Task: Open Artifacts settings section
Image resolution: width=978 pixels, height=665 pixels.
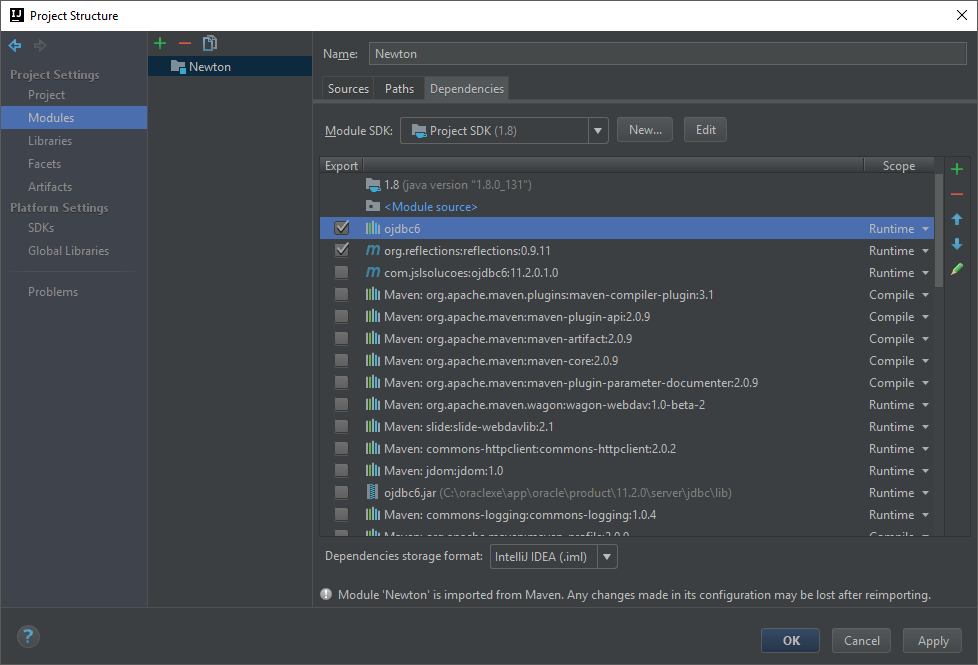Action: pyautogui.click(x=50, y=187)
